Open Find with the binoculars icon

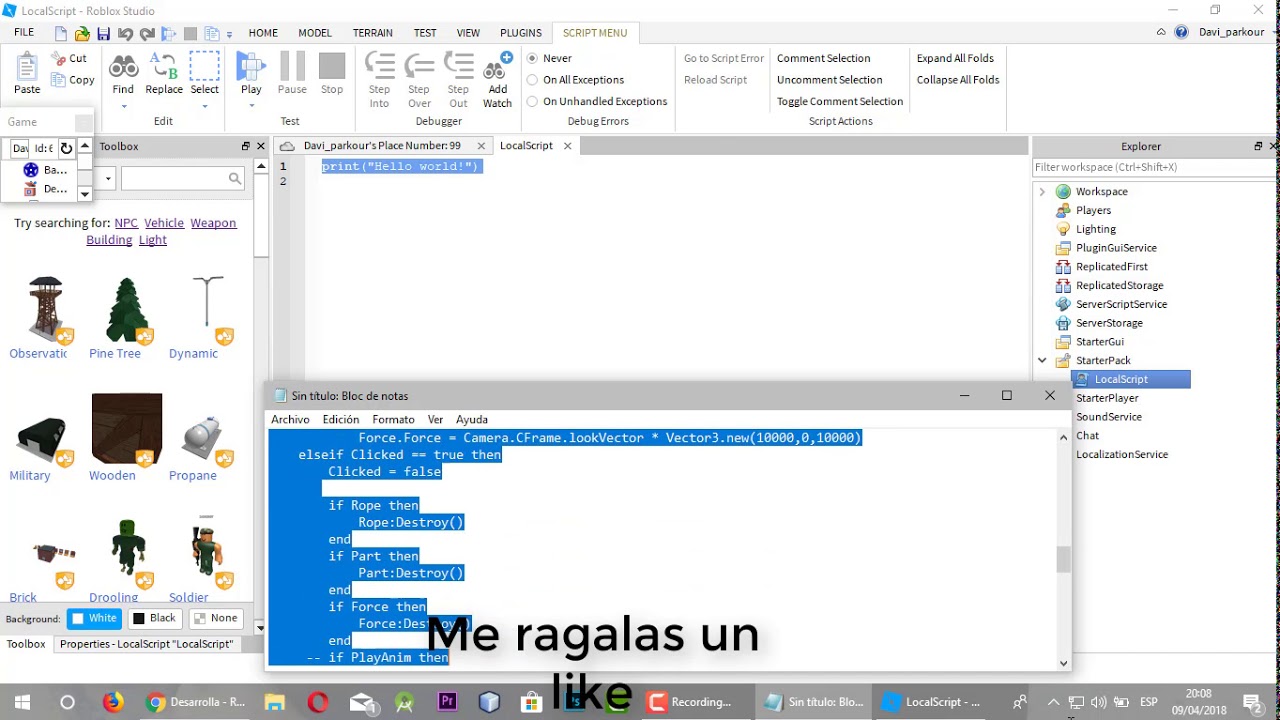click(x=123, y=67)
